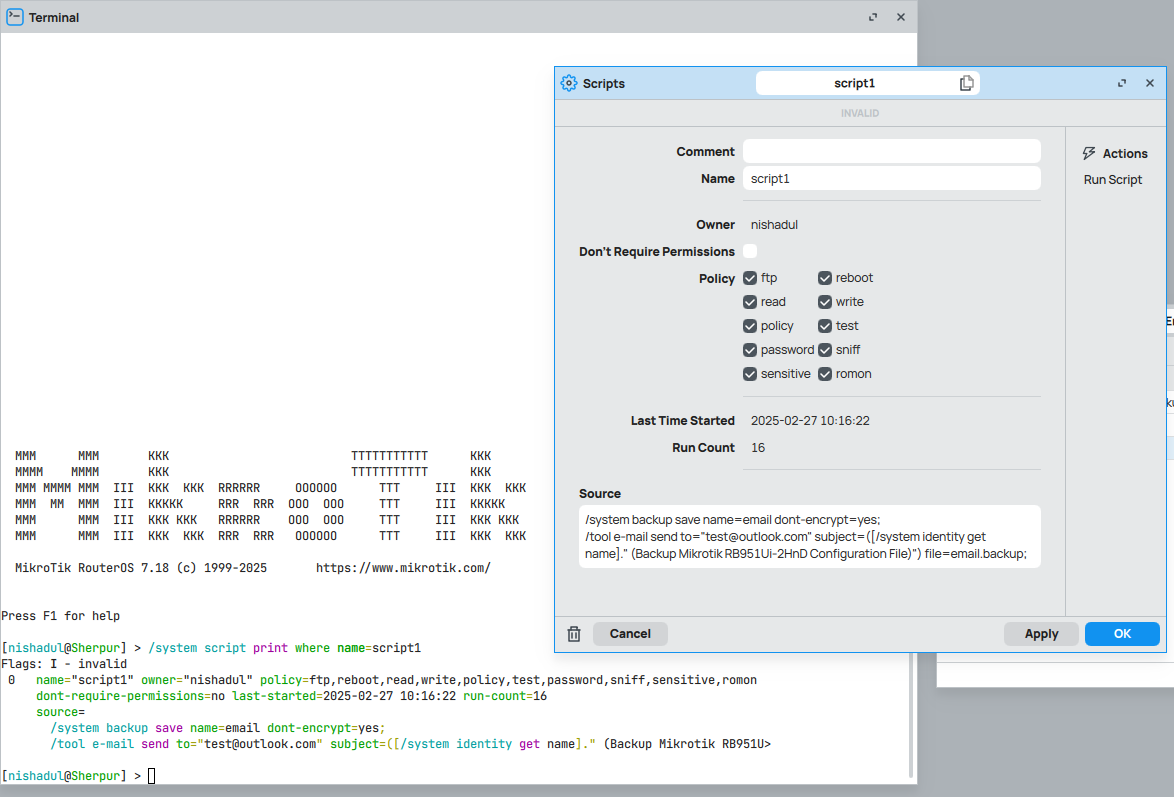This screenshot has height=797, width=1174.
Task: Uncheck the ftp policy checkbox
Action: (750, 278)
